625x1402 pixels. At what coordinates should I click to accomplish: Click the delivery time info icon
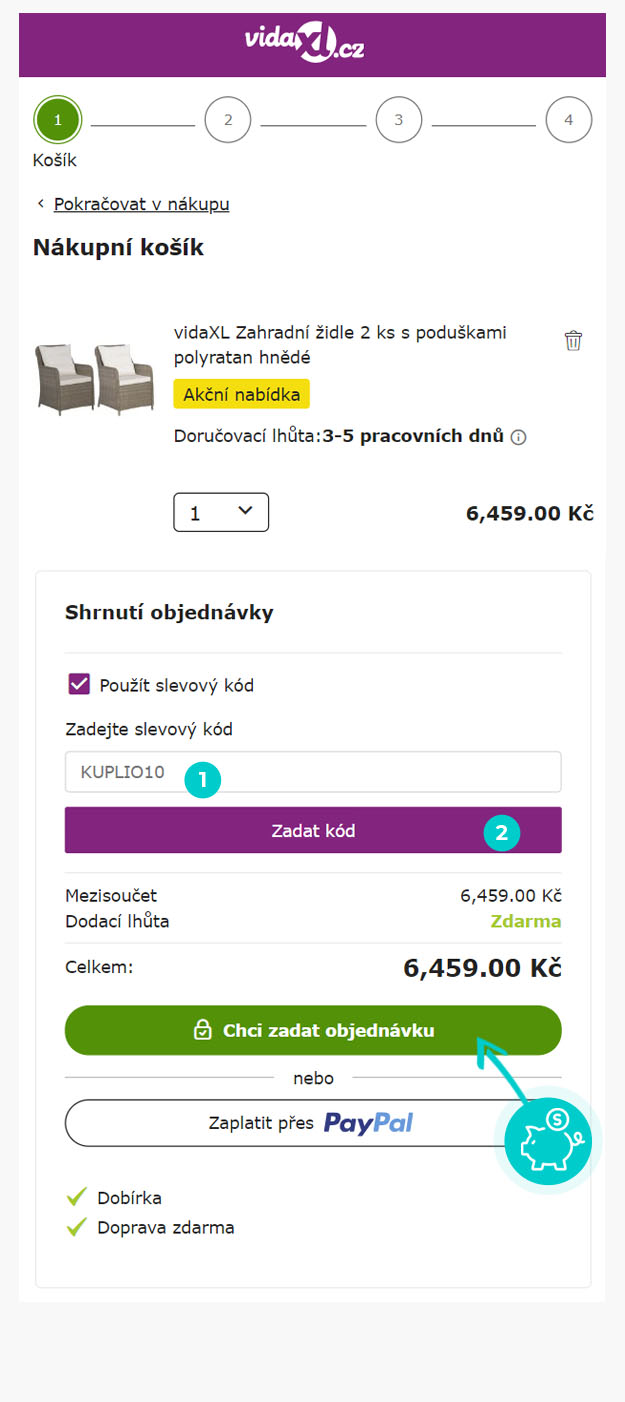click(x=519, y=438)
